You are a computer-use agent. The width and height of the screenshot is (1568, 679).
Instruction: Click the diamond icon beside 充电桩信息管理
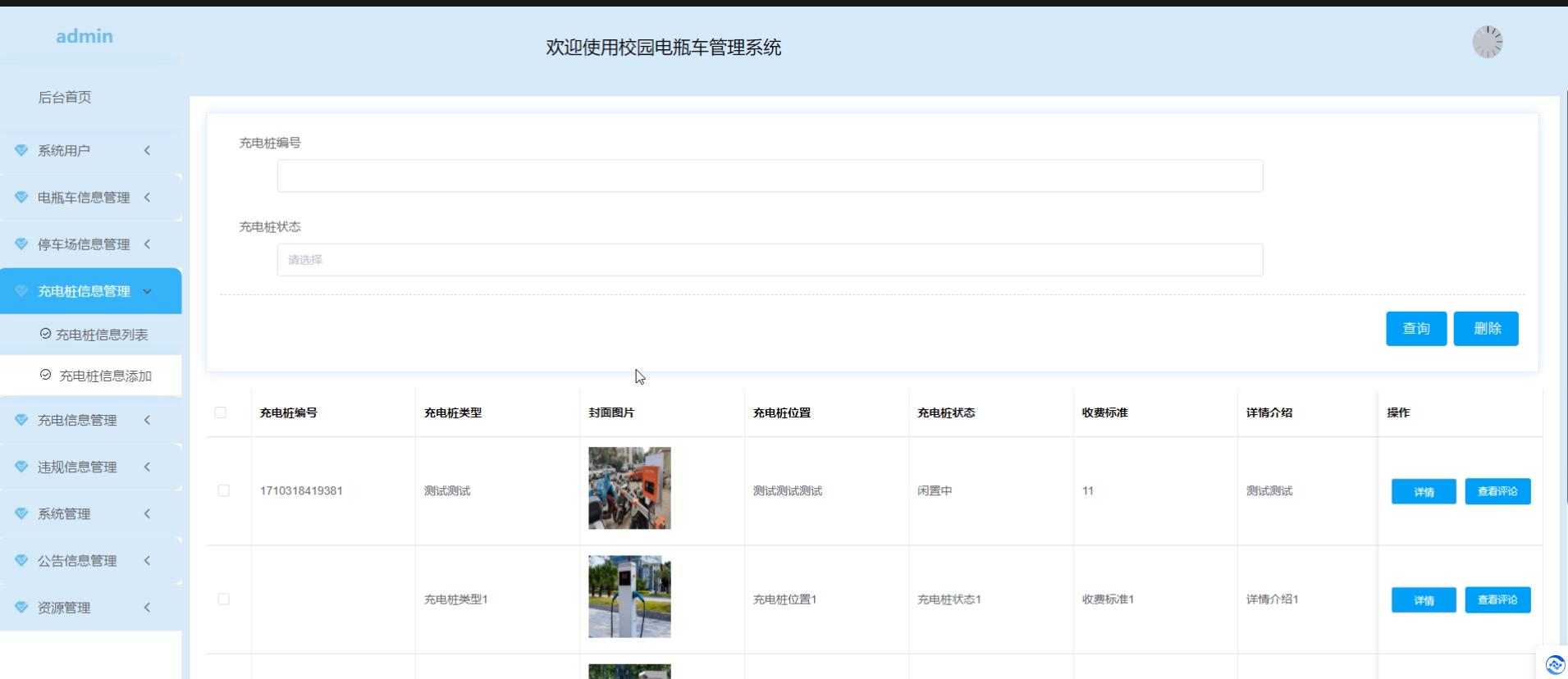point(21,291)
